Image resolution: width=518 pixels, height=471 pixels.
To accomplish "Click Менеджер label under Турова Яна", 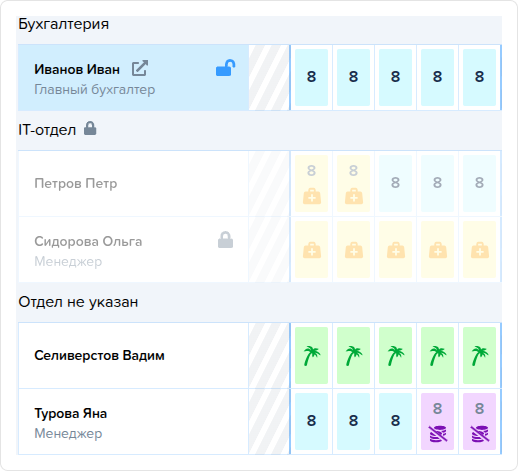I will pyautogui.click(x=68, y=434).
